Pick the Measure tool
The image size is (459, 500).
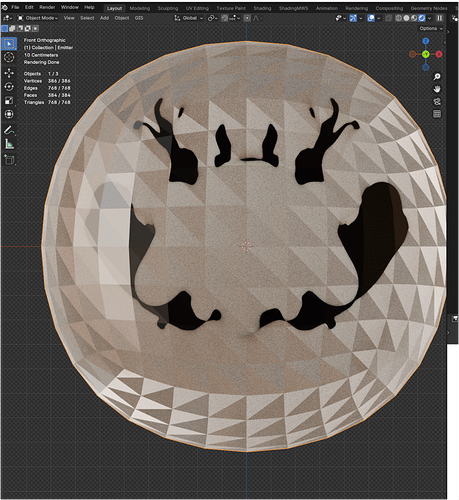coord(9,144)
